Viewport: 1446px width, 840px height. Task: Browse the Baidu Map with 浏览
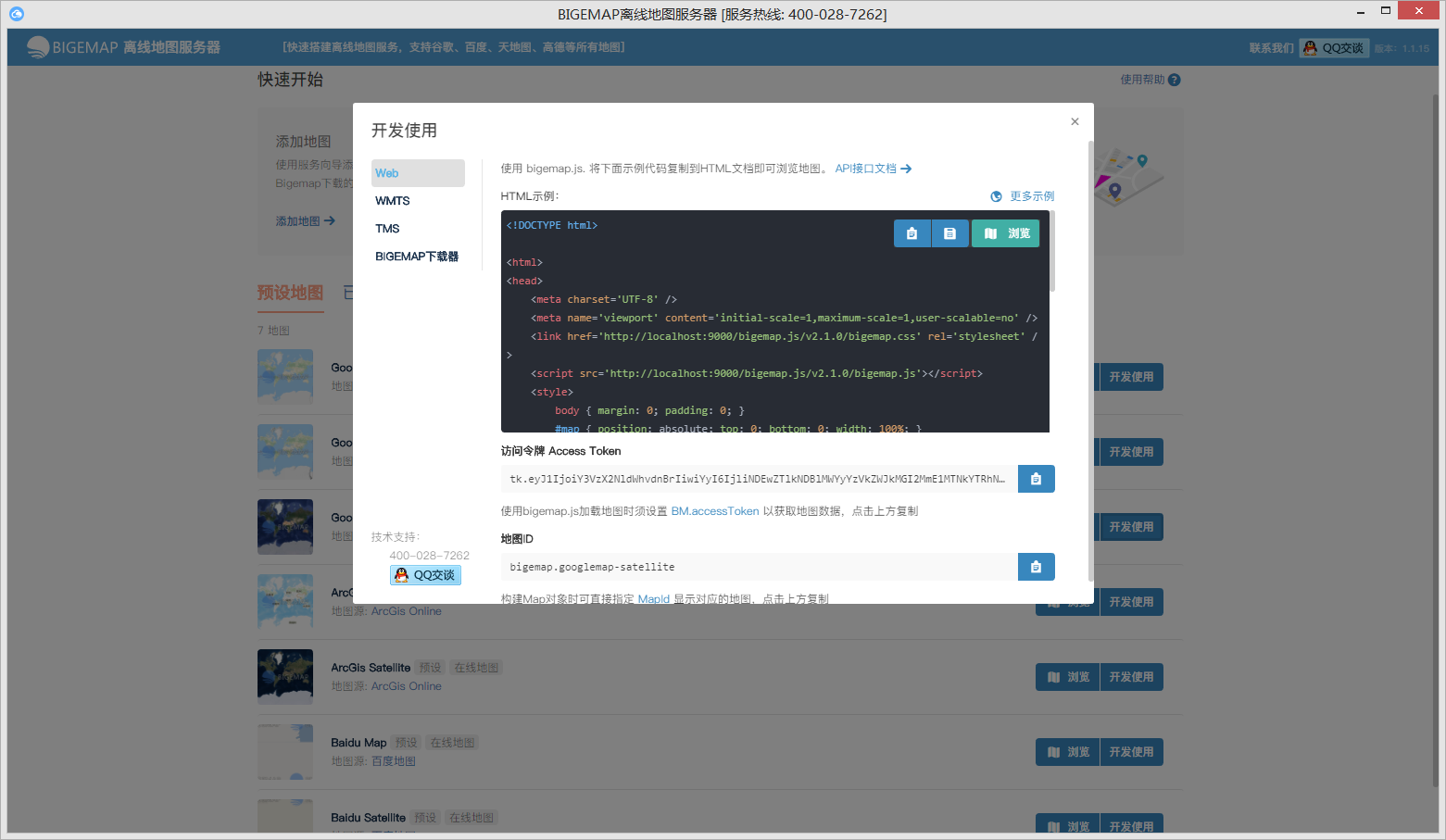(x=1068, y=752)
